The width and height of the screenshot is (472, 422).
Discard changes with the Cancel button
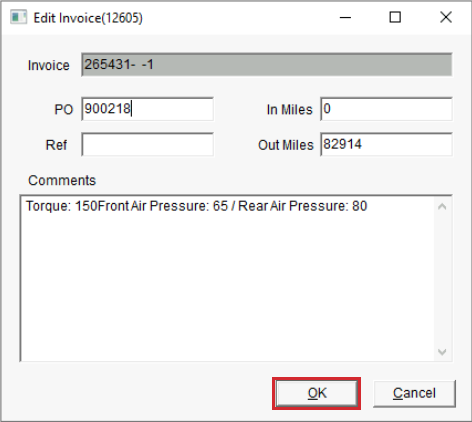click(414, 393)
